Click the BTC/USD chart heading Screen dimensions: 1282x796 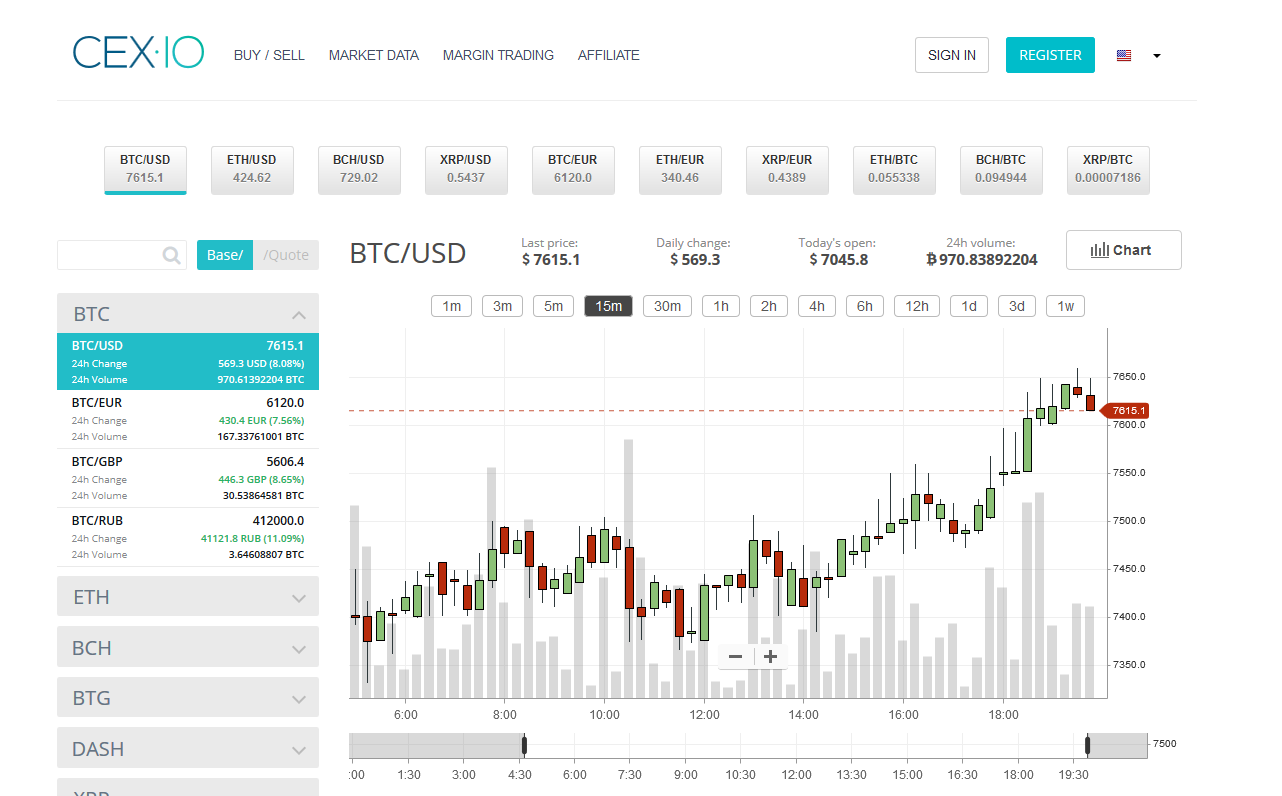point(408,253)
